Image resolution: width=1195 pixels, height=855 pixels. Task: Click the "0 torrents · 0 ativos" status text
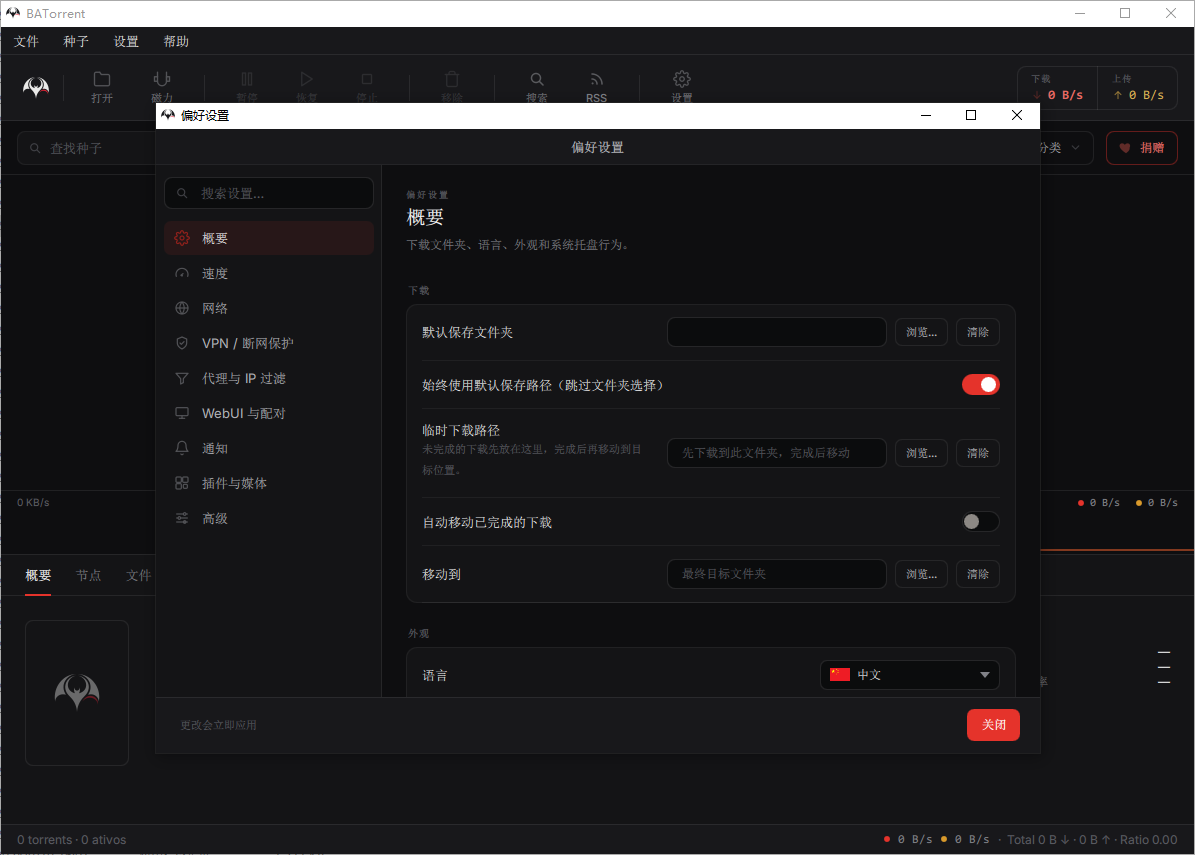coord(72,840)
